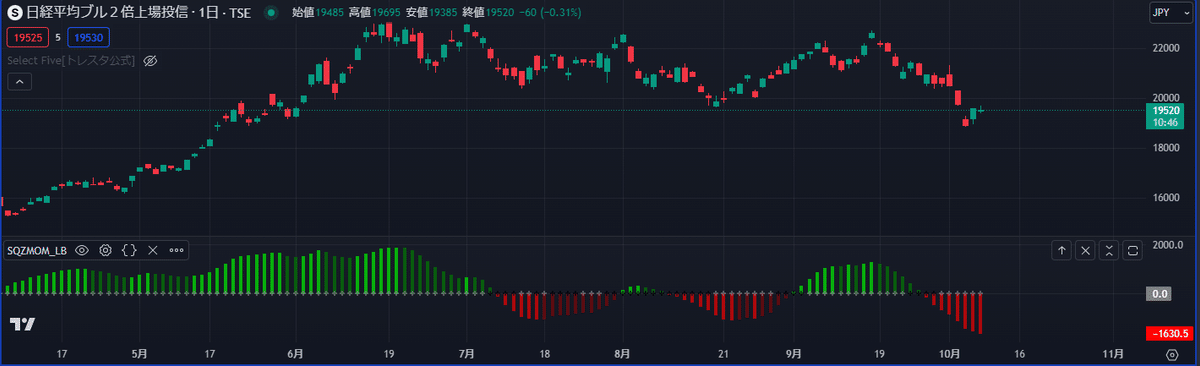Click the 20000 price scale label
Image resolution: width=1200 pixels, height=366 pixels.
coord(1167,97)
